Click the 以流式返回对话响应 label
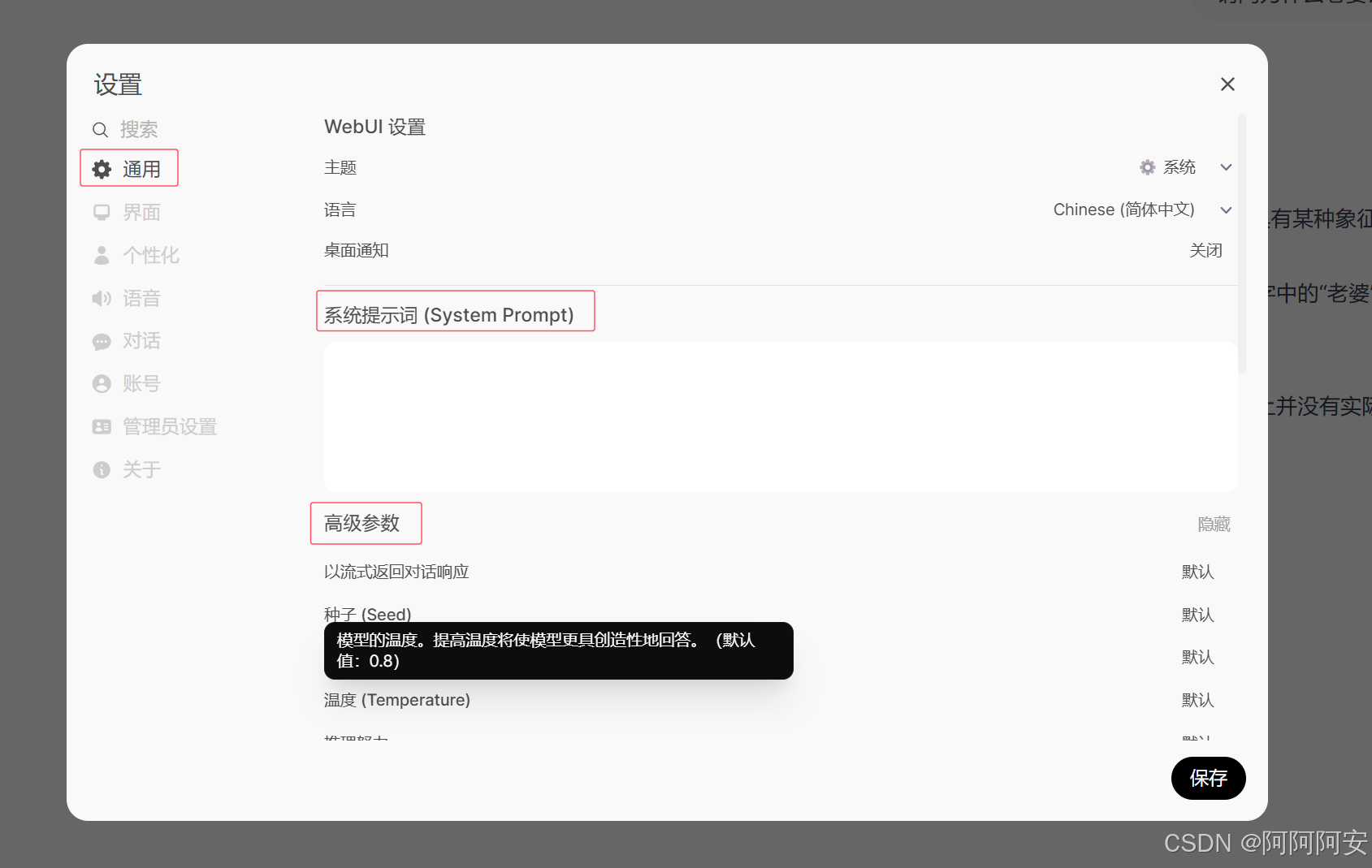The width and height of the screenshot is (1372, 868). pyautogui.click(x=396, y=572)
